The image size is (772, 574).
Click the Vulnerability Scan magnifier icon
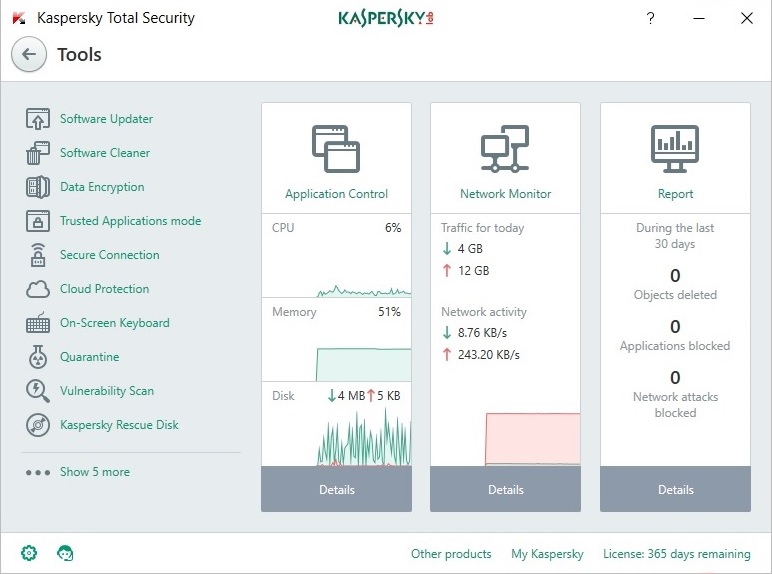[x=38, y=391]
